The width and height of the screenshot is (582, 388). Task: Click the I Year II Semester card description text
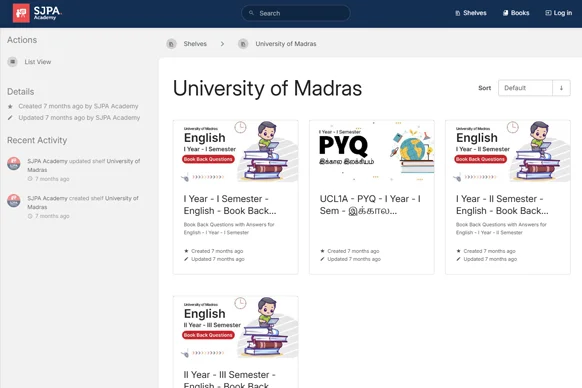click(501, 228)
